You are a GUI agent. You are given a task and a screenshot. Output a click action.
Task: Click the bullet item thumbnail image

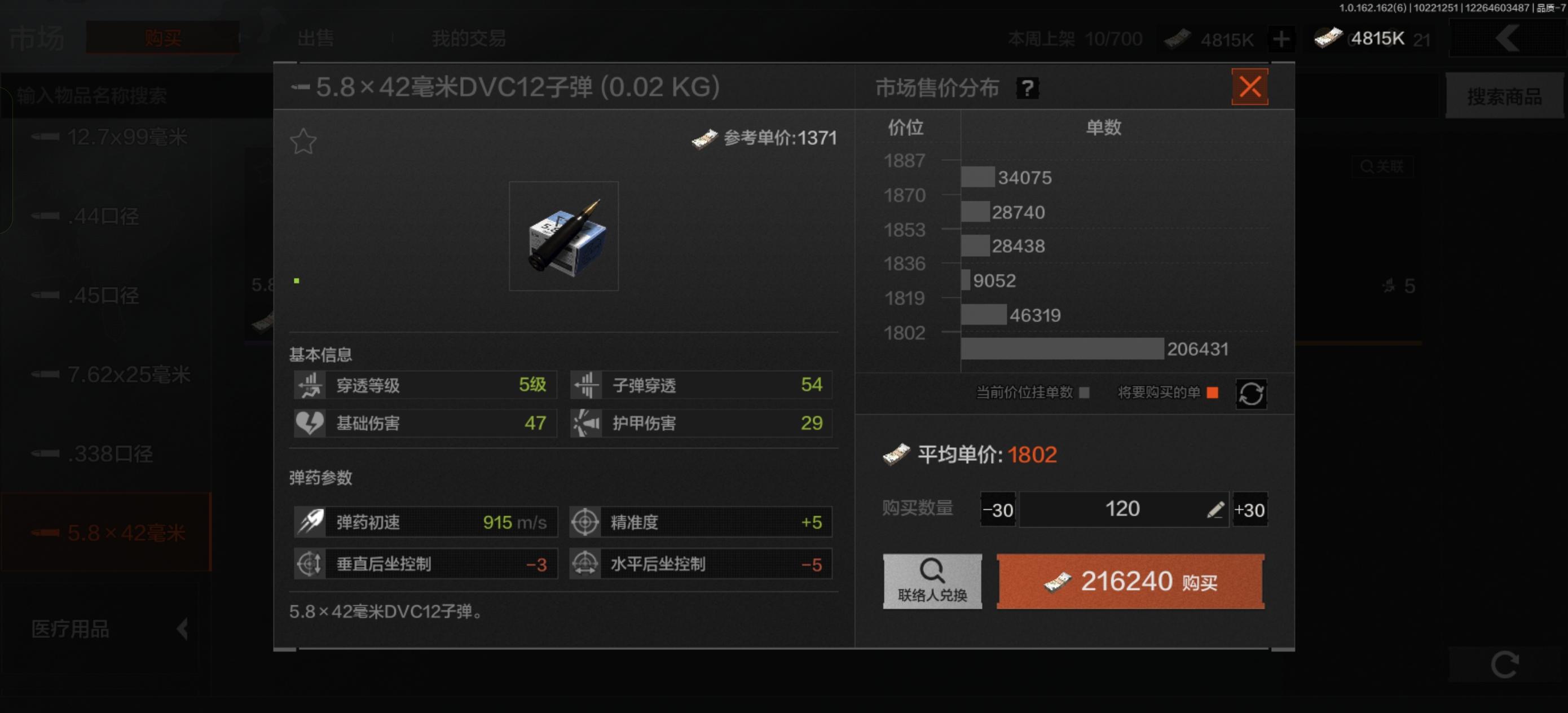pyautogui.click(x=563, y=236)
